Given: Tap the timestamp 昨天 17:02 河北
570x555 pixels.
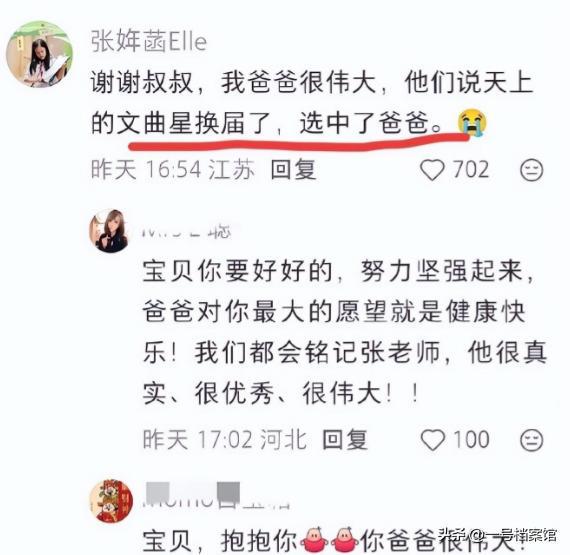Looking at the screenshot, I should pos(225,440).
